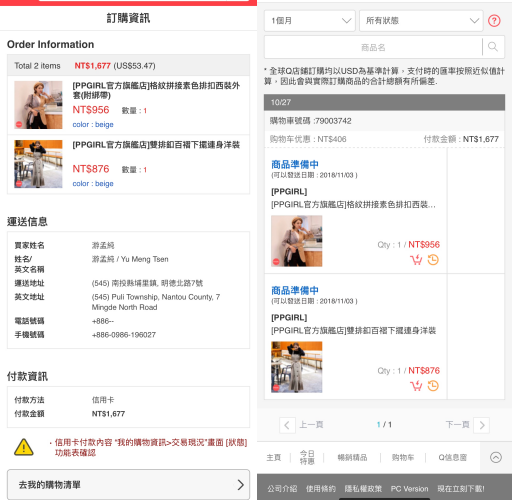Viewport: 512px width, 500px height.
Task: Click first 商品準備中 status for blazer
Action: tap(295, 164)
